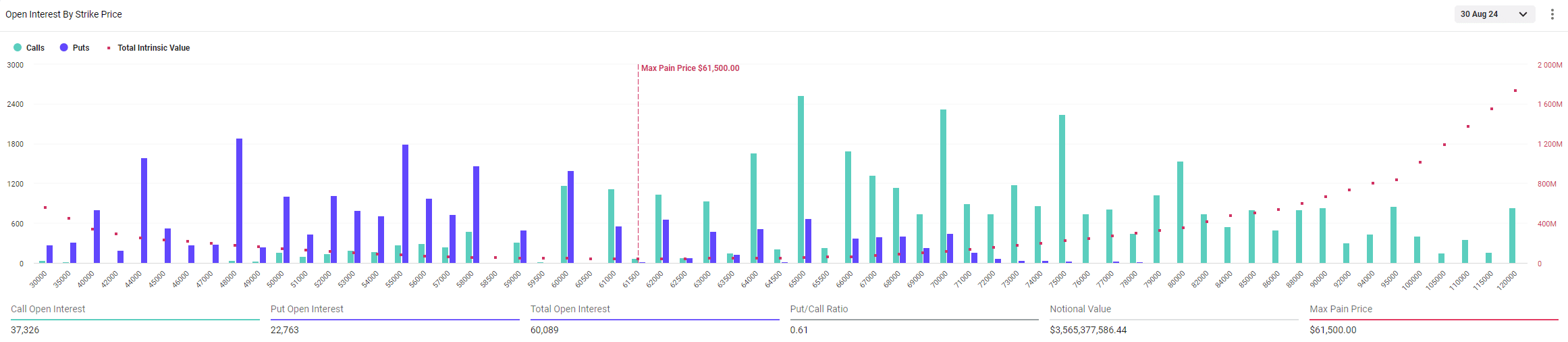
Task: Select the value 37,326
Action: [25, 330]
